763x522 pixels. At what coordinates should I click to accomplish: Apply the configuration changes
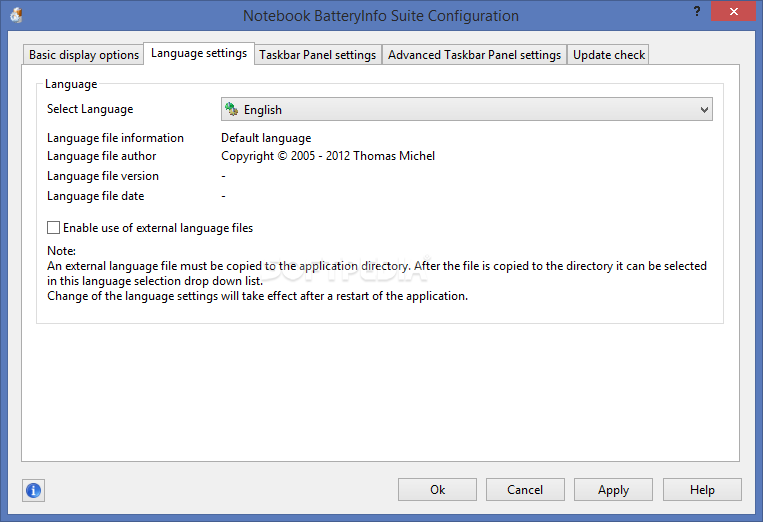pos(613,489)
